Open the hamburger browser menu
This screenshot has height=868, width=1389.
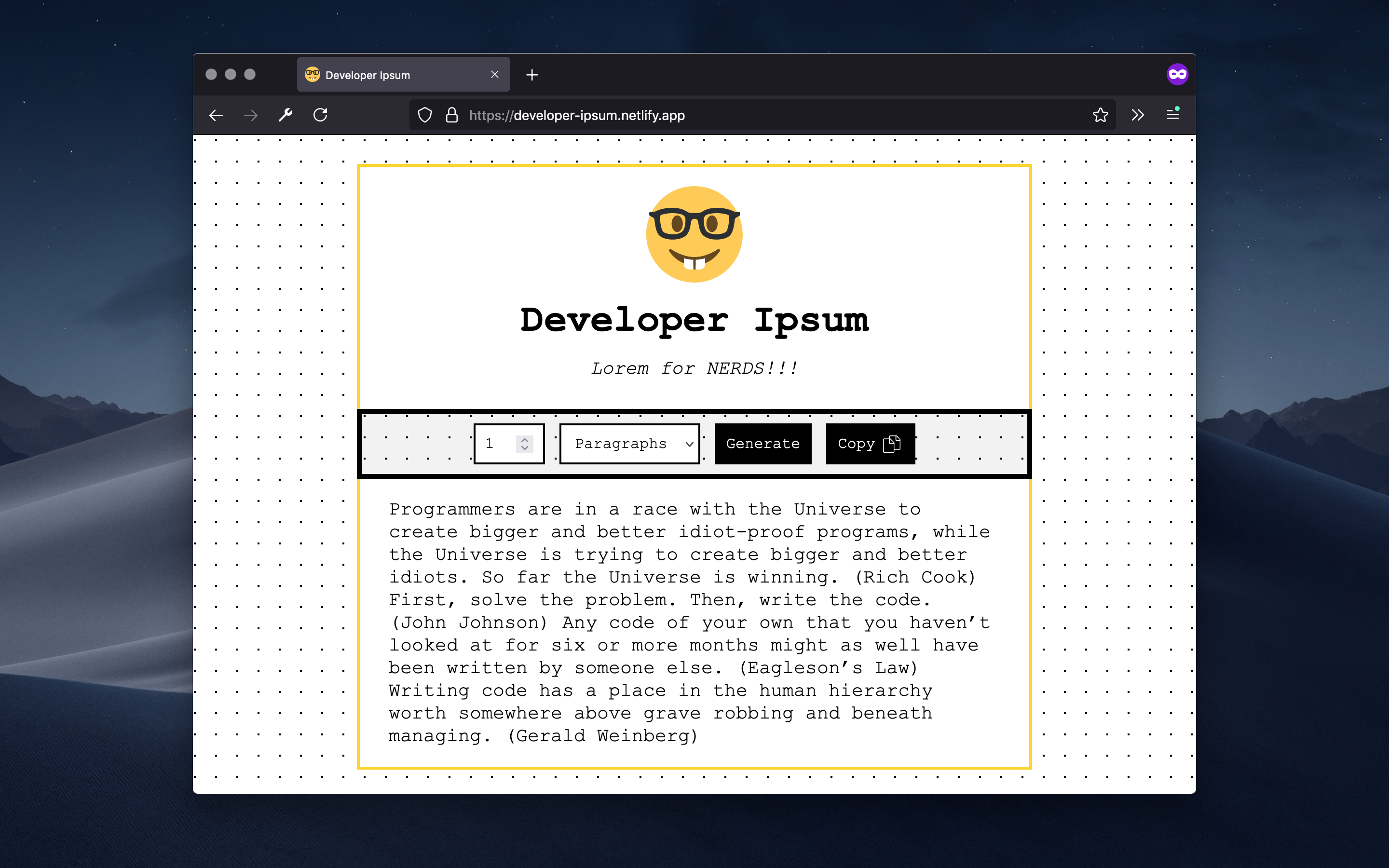1172,115
